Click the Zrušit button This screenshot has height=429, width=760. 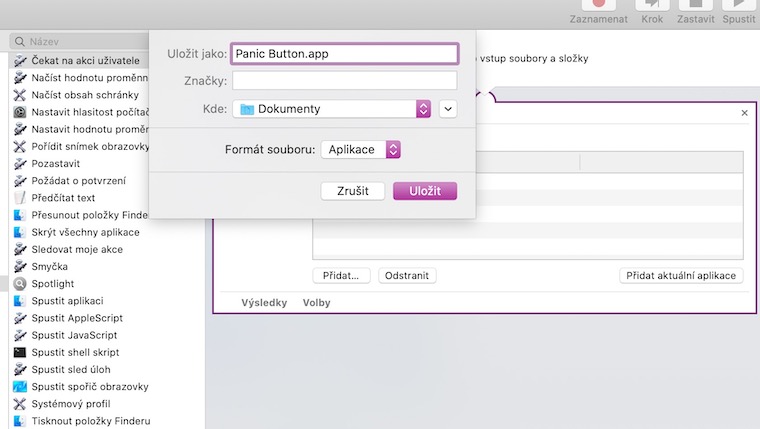pyautogui.click(x=353, y=191)
